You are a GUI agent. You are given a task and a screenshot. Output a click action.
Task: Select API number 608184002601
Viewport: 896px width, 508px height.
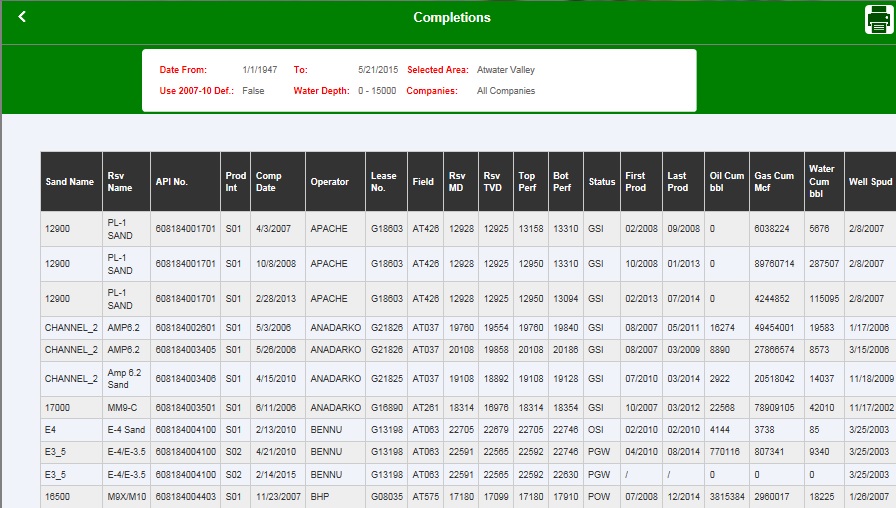pos(185,327)
